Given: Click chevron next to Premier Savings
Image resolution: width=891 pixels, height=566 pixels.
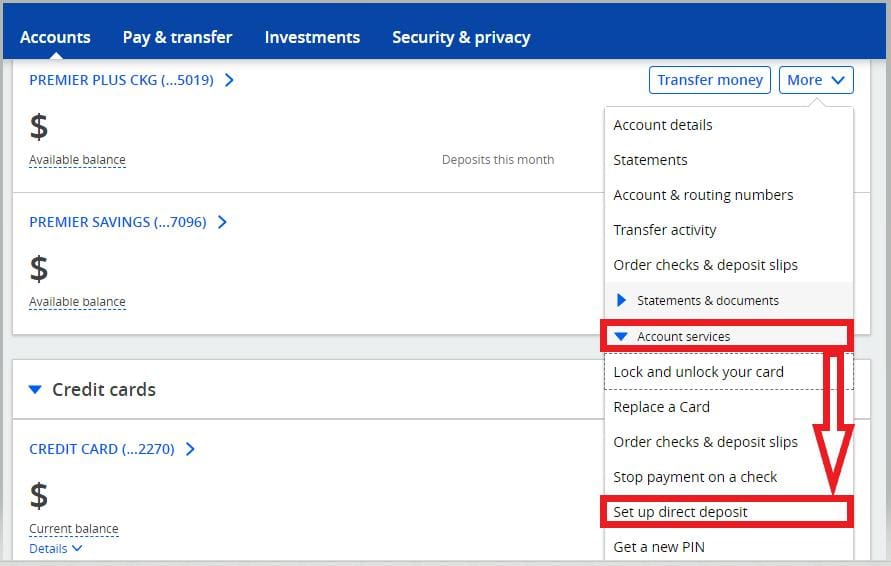Looking at the screenshot, I should pos(222,222).
